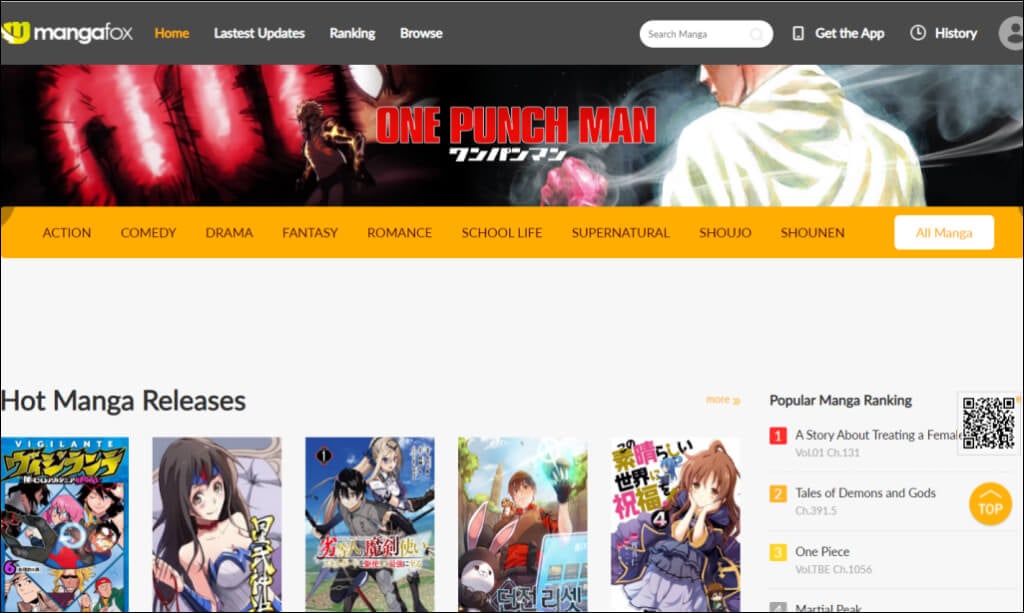Click the clock icon beside History
The height and width of the screenshot is (613, 1024).
tap(918, 33)
